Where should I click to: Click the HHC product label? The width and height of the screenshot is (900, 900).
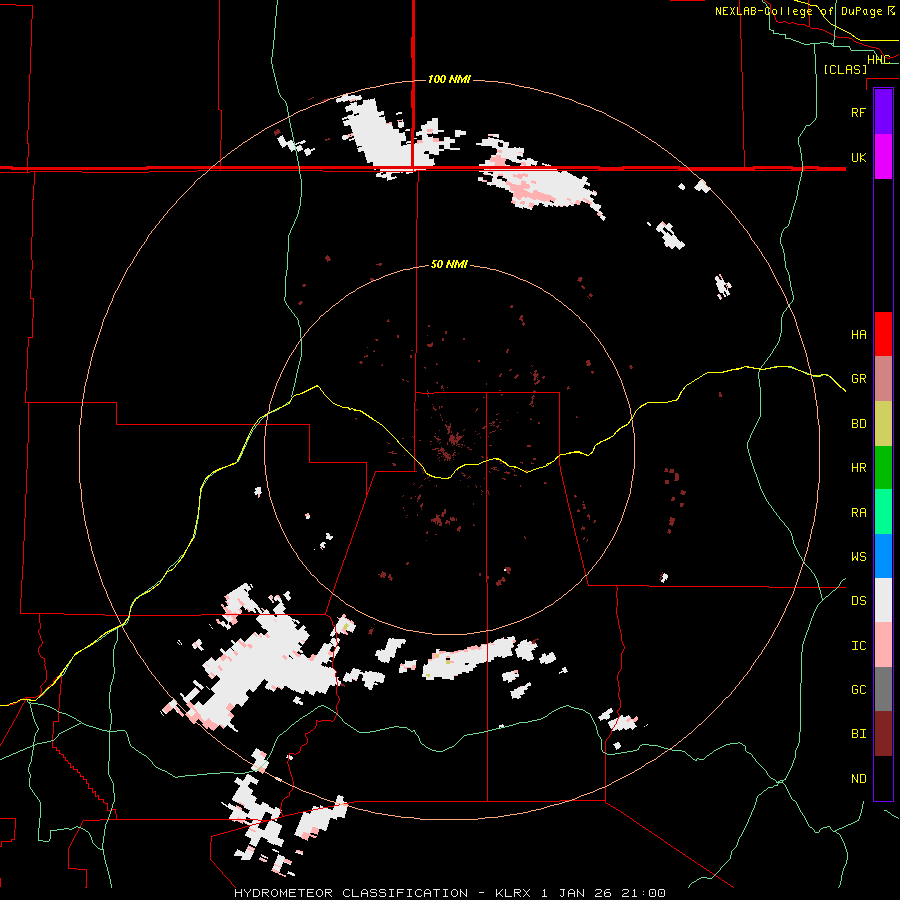pyautogui.click(x=878, y=60)
